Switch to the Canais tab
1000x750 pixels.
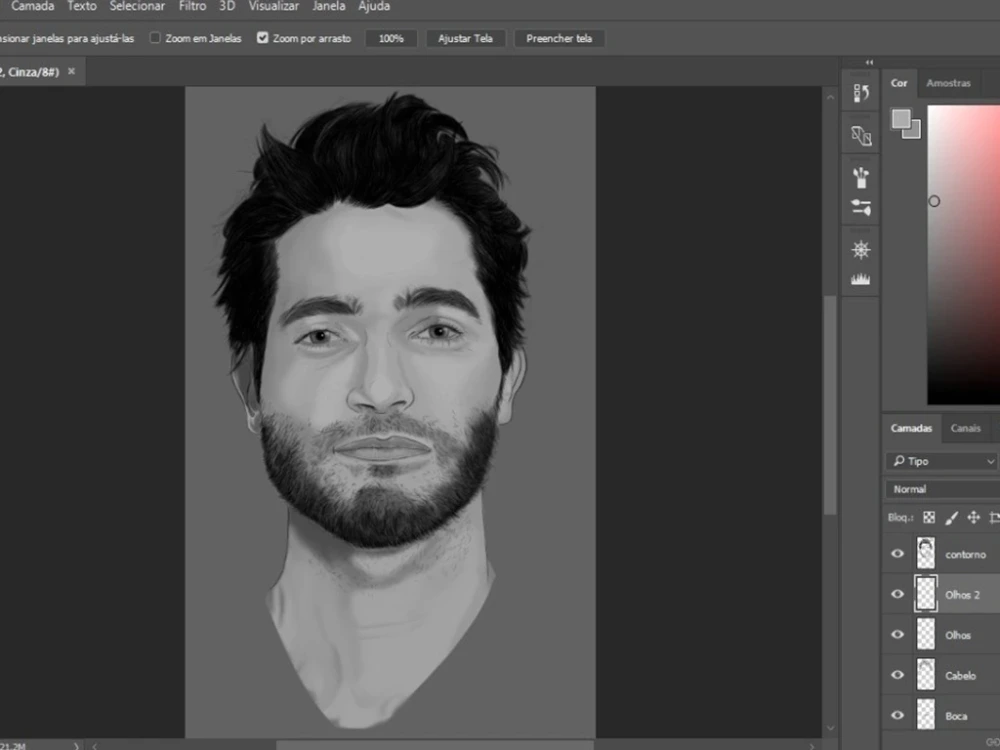point(966,428)
